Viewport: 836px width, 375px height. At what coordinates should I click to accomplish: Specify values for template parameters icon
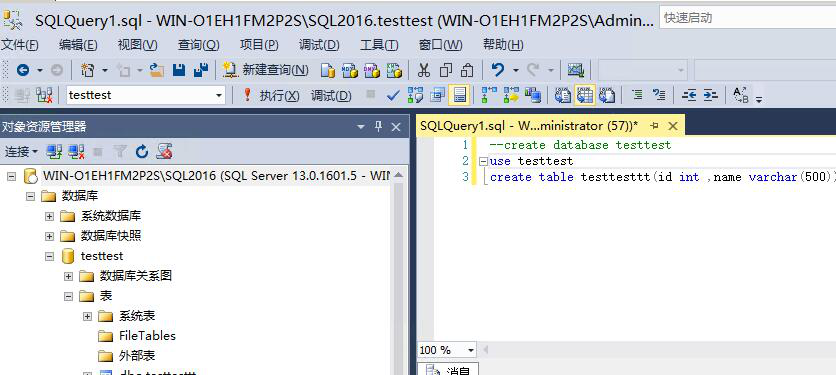coord(741,95)
